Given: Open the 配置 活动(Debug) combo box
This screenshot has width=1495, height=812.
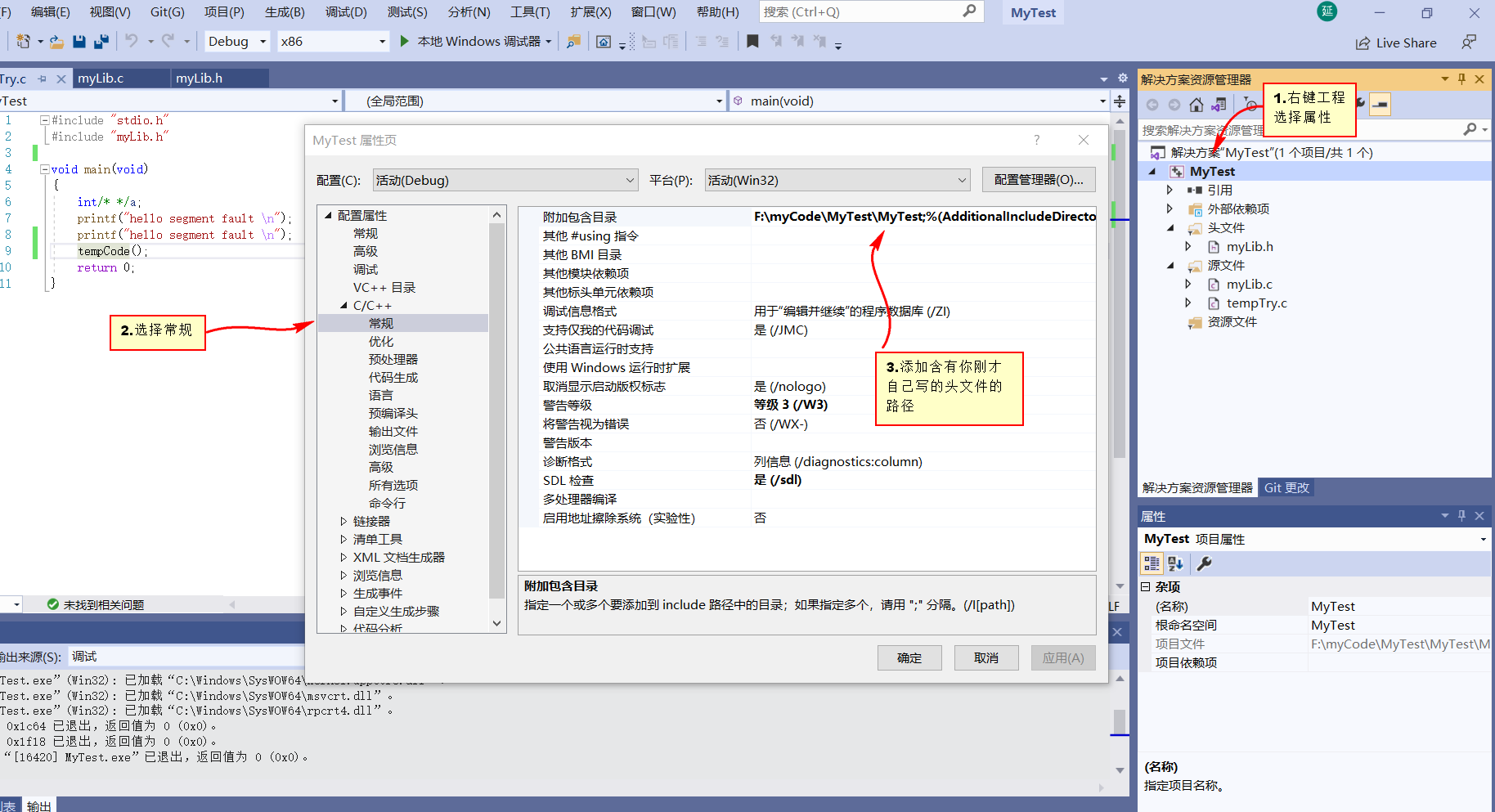Looking at the screenshot, I should (x=505, y=180).
